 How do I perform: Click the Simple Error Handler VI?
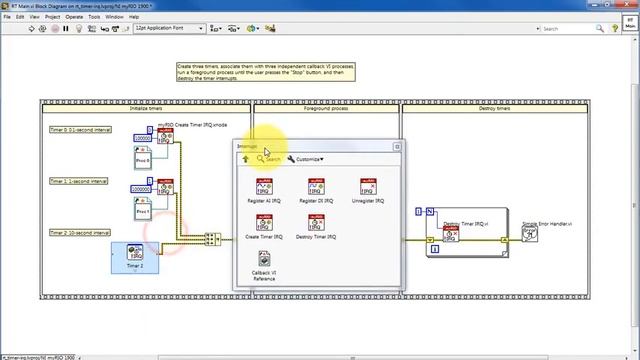530,234
